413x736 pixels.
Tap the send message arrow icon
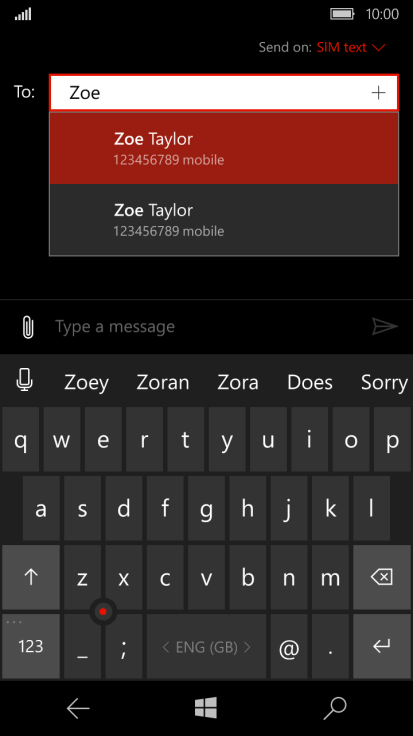(385, 326)
